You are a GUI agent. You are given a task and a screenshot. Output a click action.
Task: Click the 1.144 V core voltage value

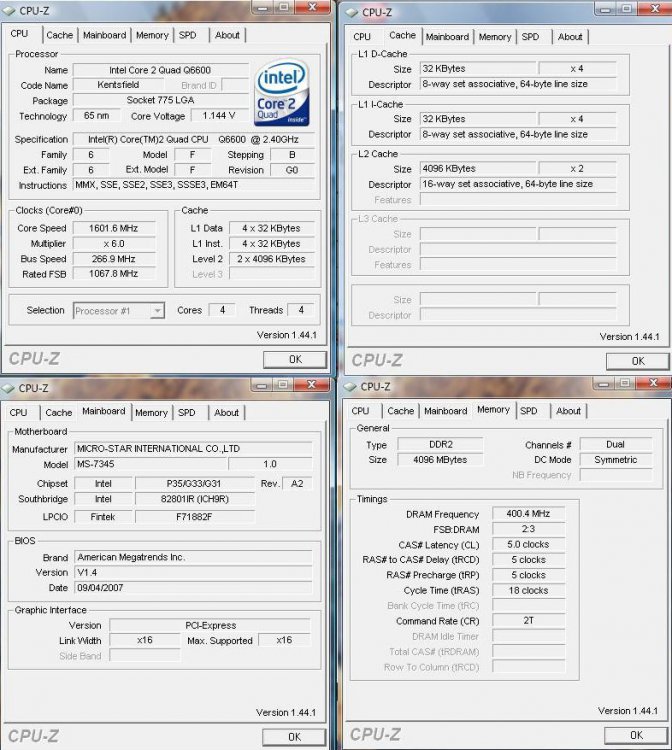coord(219,116)
